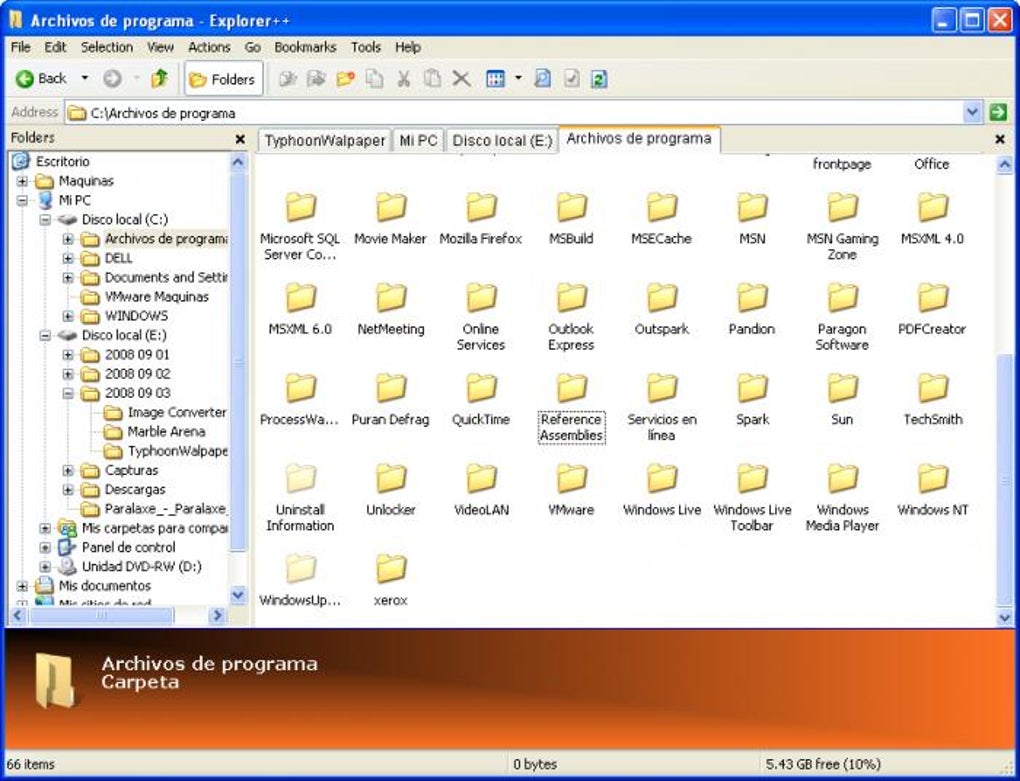Click the green Go arrow by address bar
This screenshot has height=781, width=1020.
click(x=998, y=112)
